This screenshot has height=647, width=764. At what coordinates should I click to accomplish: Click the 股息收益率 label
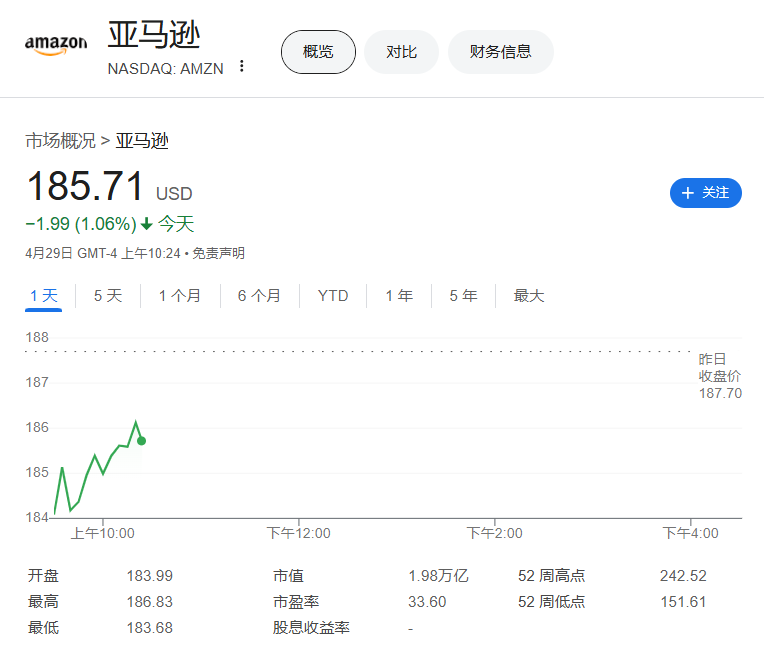[311, 628]
